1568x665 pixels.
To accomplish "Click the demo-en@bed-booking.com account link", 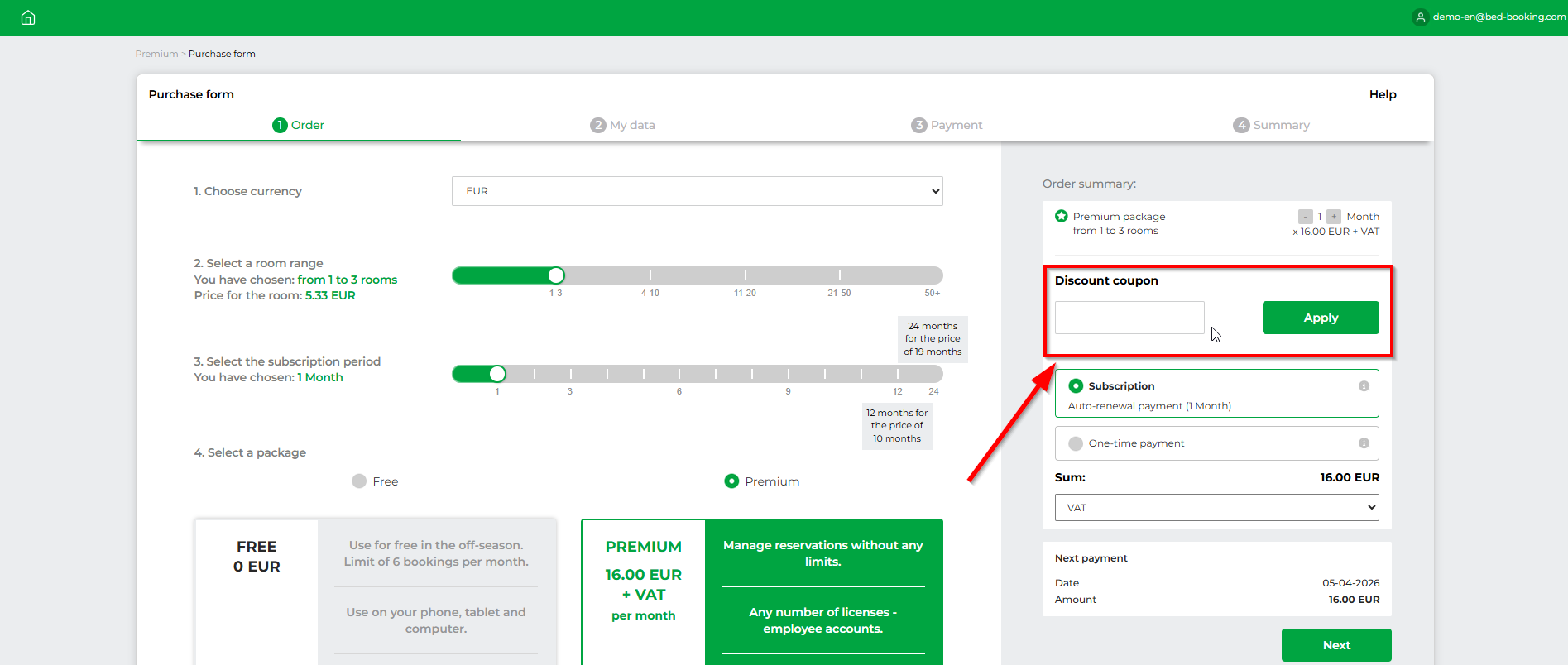I will click(x=1498, y=17).
